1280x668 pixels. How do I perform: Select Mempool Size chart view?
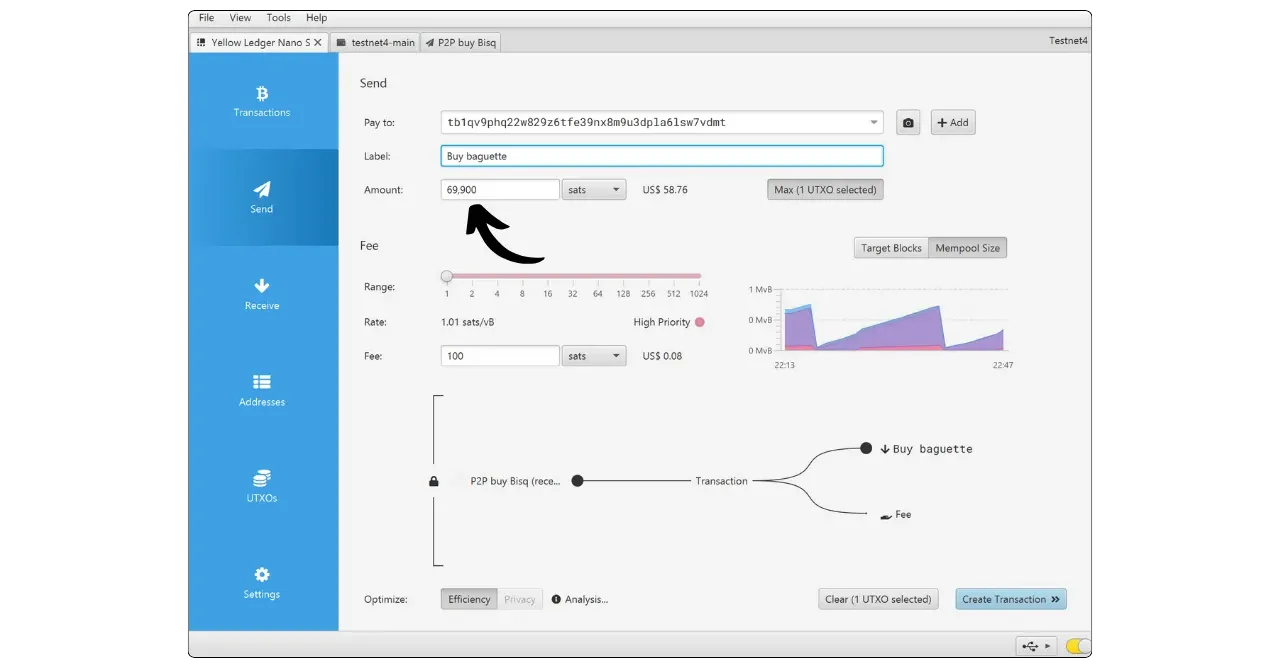click(967, 248)
